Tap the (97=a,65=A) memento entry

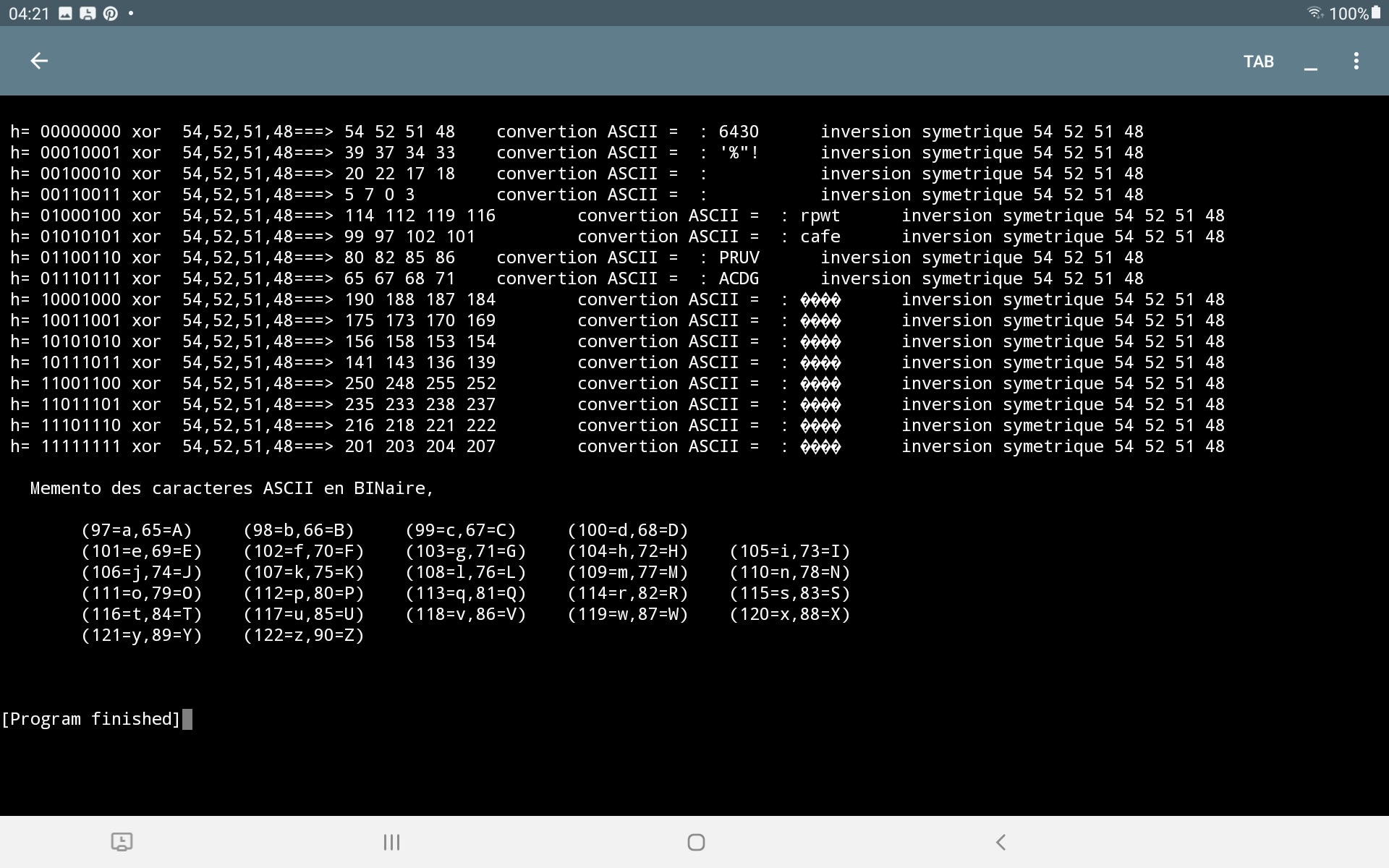point(137,530)
